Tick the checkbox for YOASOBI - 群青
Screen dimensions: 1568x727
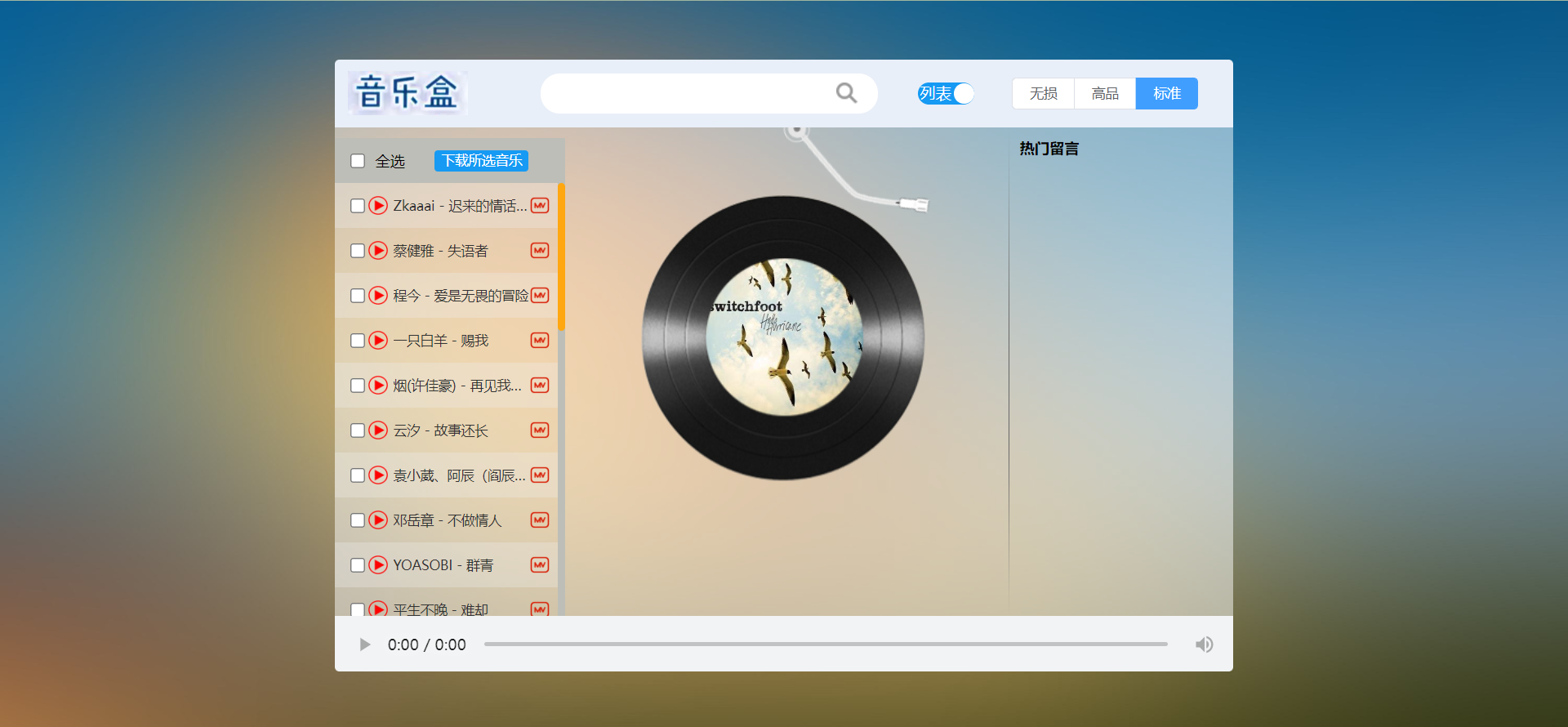[x=358, y=565]
